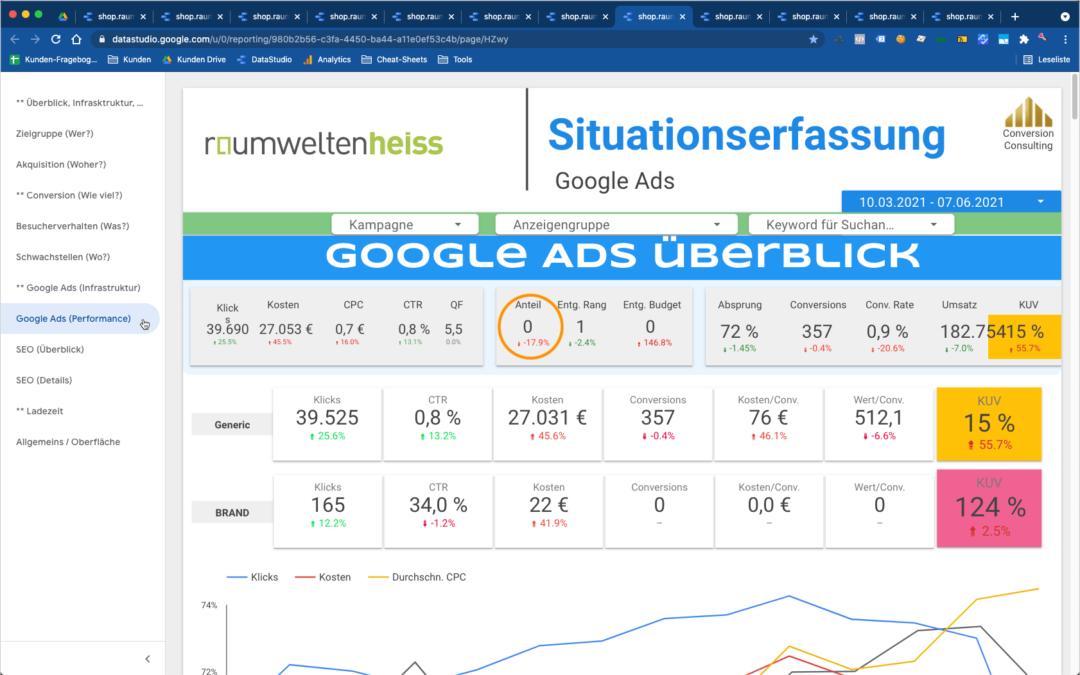Expand the Anzeigengruppe filter dropdown
The height and width of the screenshot is (675, 1080).
(616, 225)
